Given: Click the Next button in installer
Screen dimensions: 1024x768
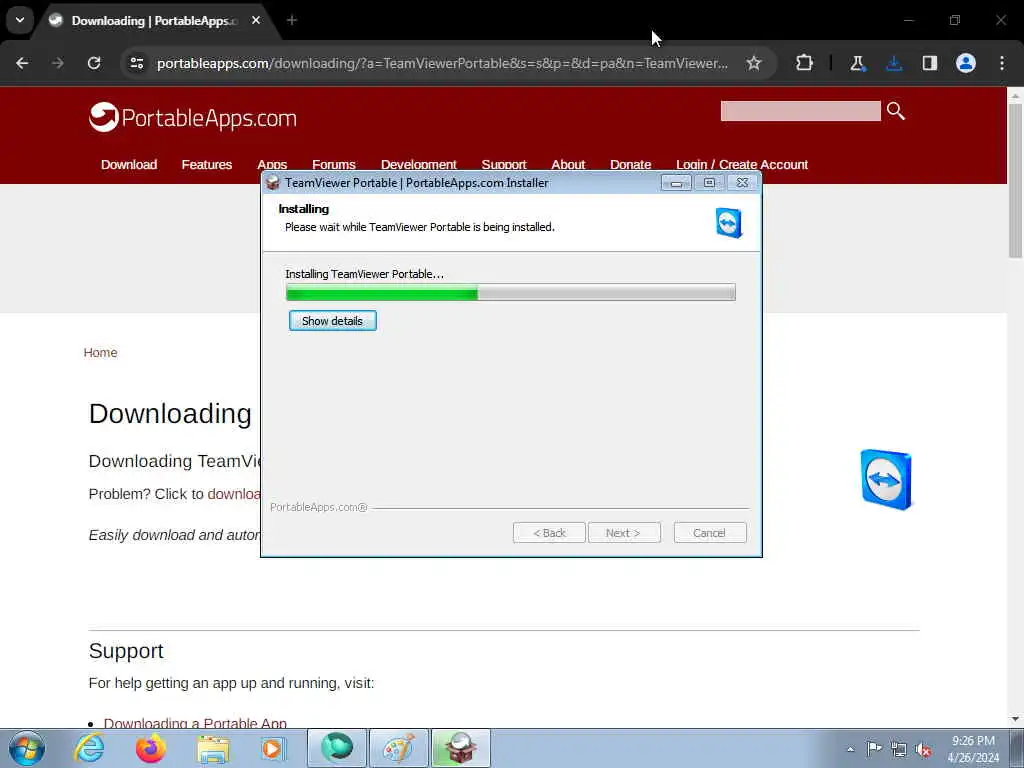Looking at the screenshot, I should [624, 533].
